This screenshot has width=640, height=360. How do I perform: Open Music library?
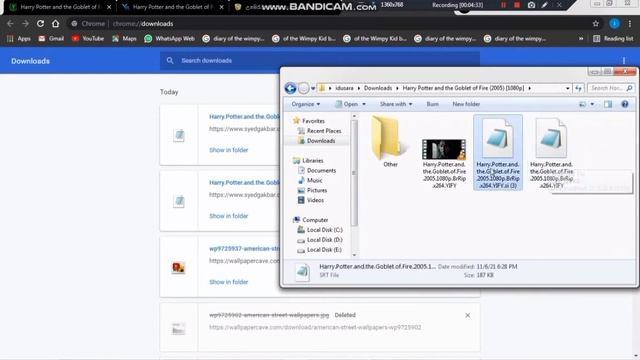[x=310, y=180]
